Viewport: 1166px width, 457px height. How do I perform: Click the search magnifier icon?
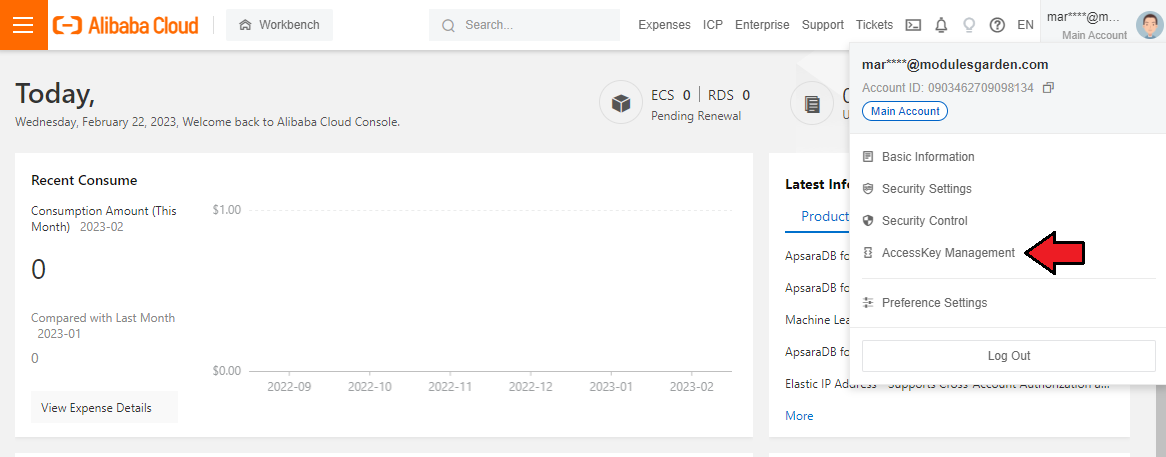pos(448,25)
